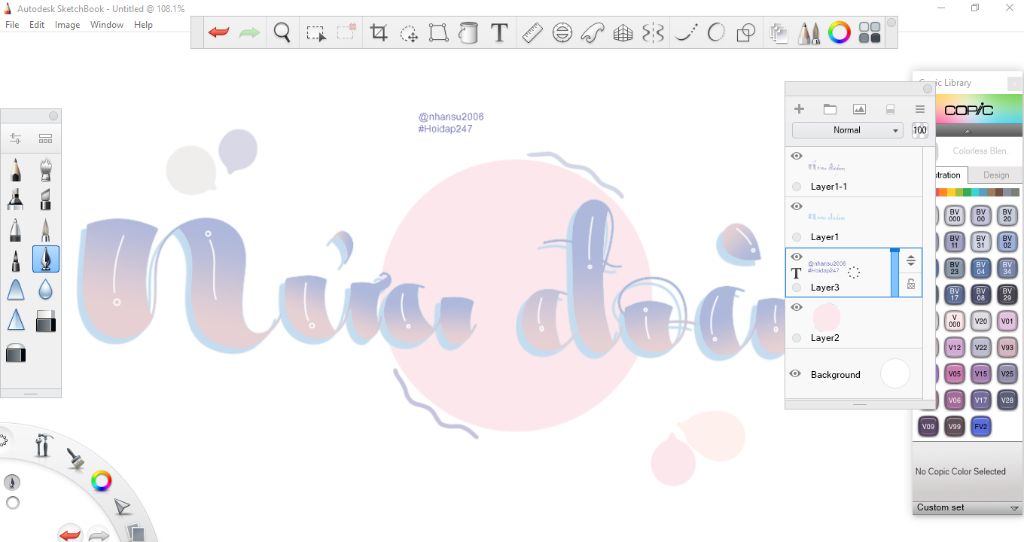
Task: Open the Edit menu
Action: tap(37, 25)
